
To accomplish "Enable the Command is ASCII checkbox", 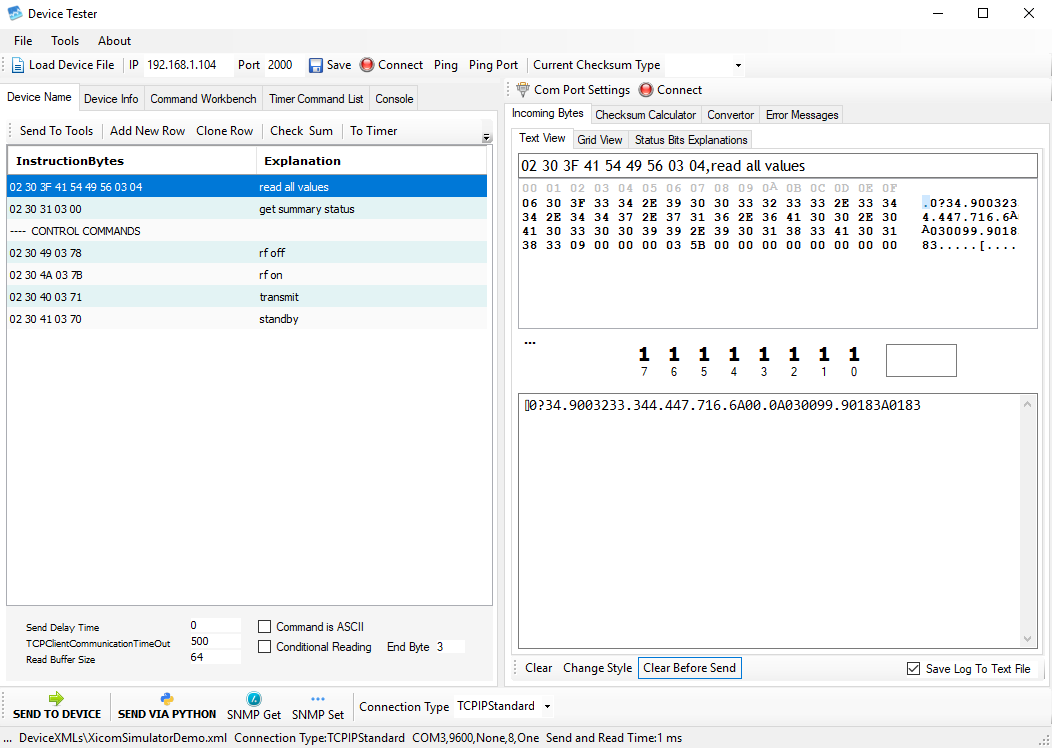I will [x=264, y=627].
